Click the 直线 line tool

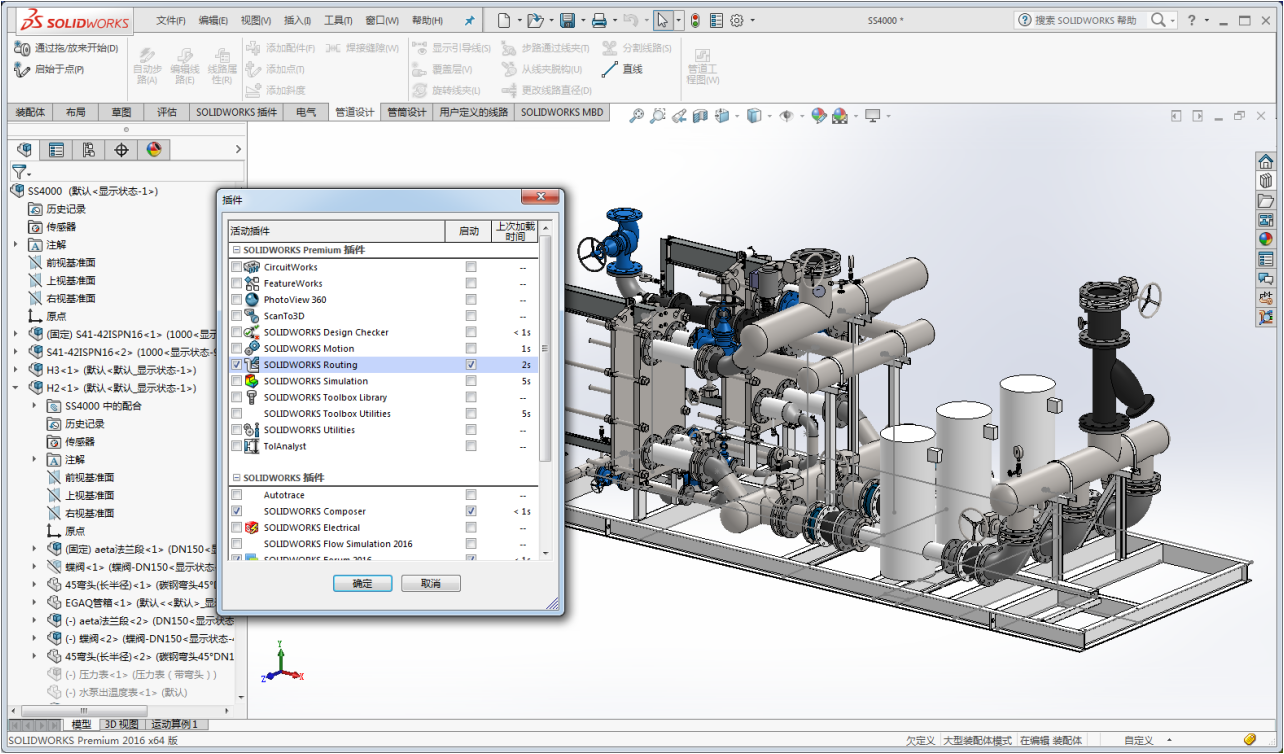click(622, 69)
